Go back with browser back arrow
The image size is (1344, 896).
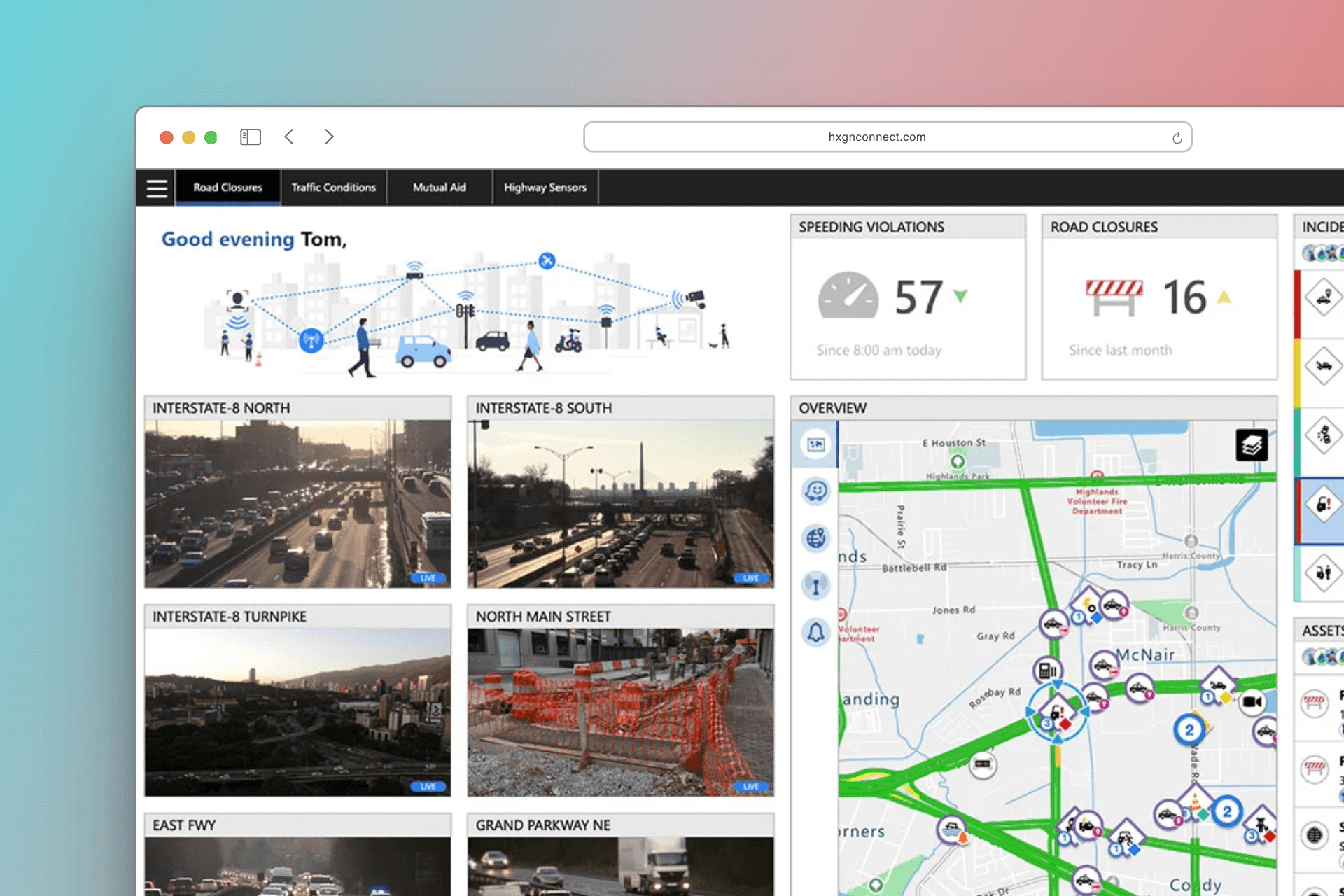pyautogui.click(x=290, y=136)
